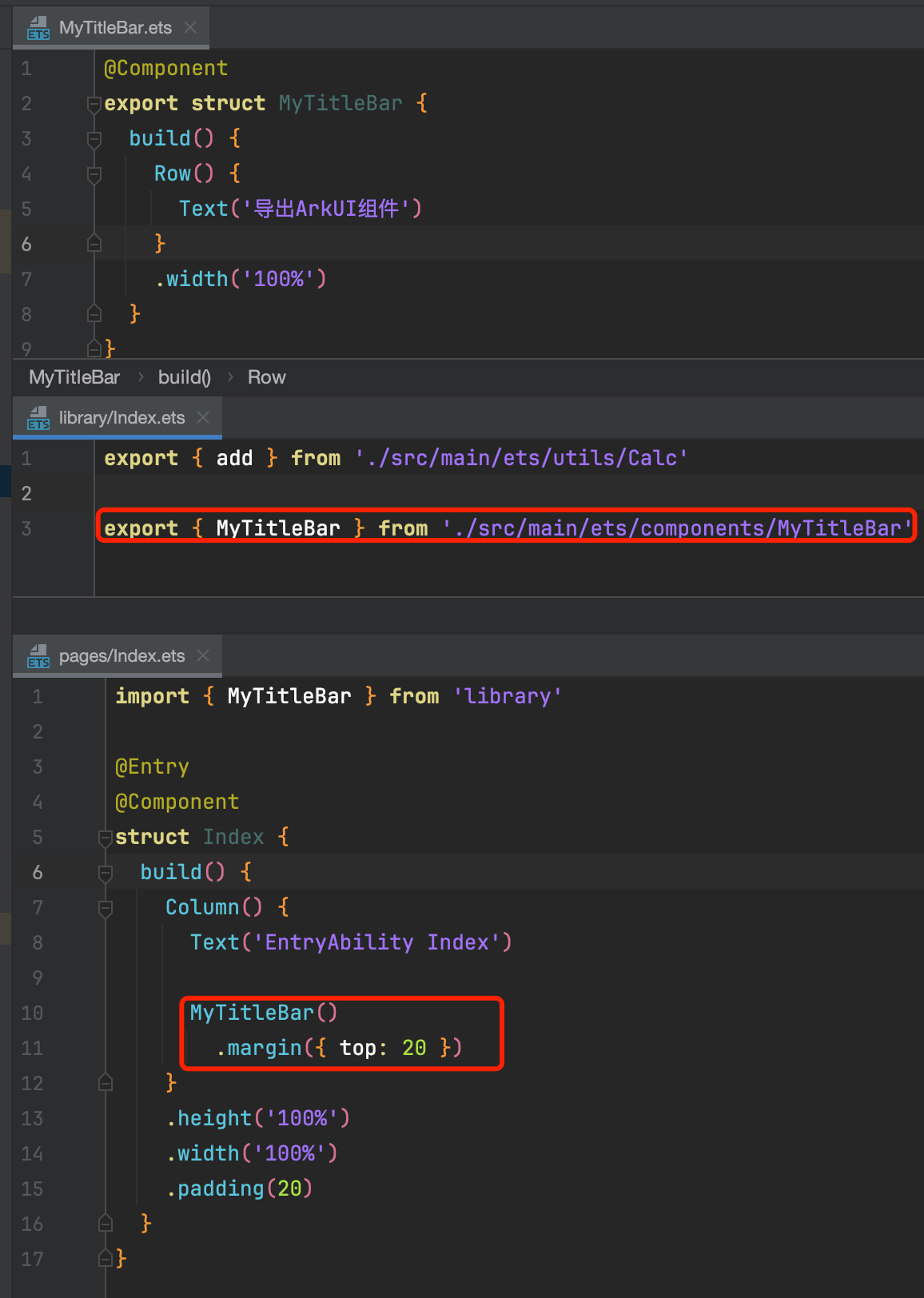Click the './src/main/ets/components/MyTitleBar' path string

(x=677, y=528)
